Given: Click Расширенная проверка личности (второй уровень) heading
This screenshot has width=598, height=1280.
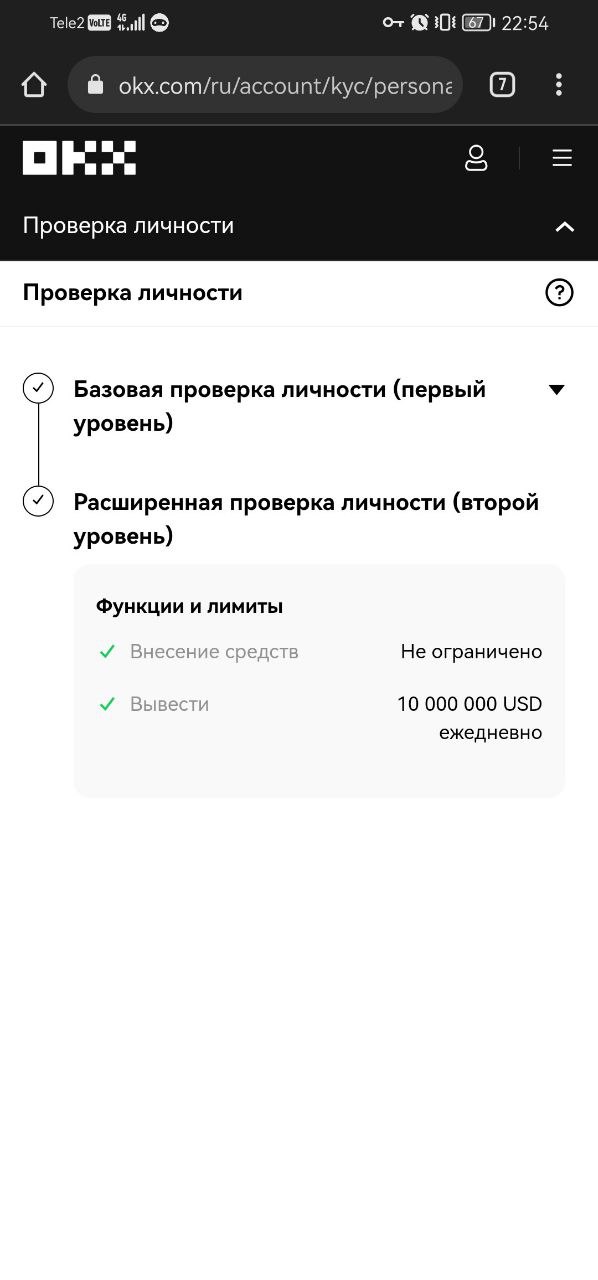Looking at the screenshot, I should pyautogui.click(x=306, y=519).
